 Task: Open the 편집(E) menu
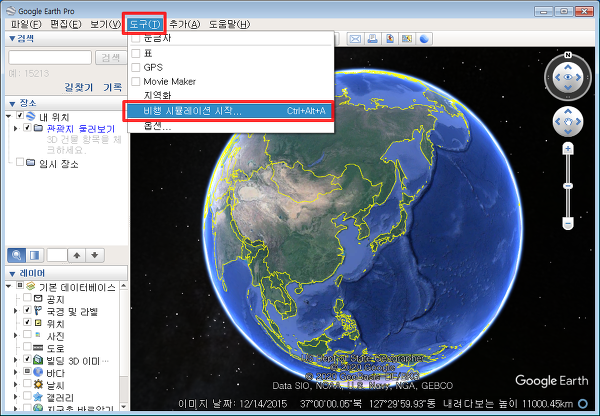[x=66, y=24]
